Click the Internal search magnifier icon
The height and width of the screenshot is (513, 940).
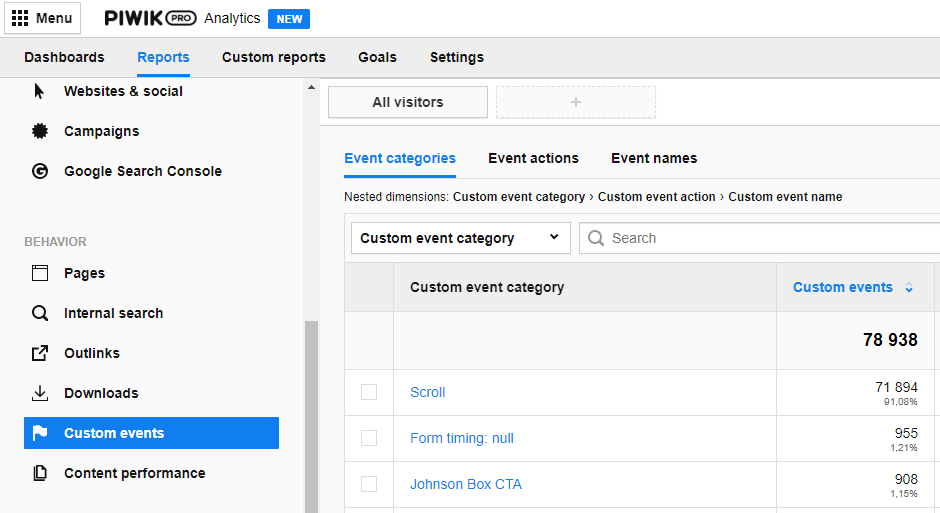pyautogui.click(x=40, y=313)
